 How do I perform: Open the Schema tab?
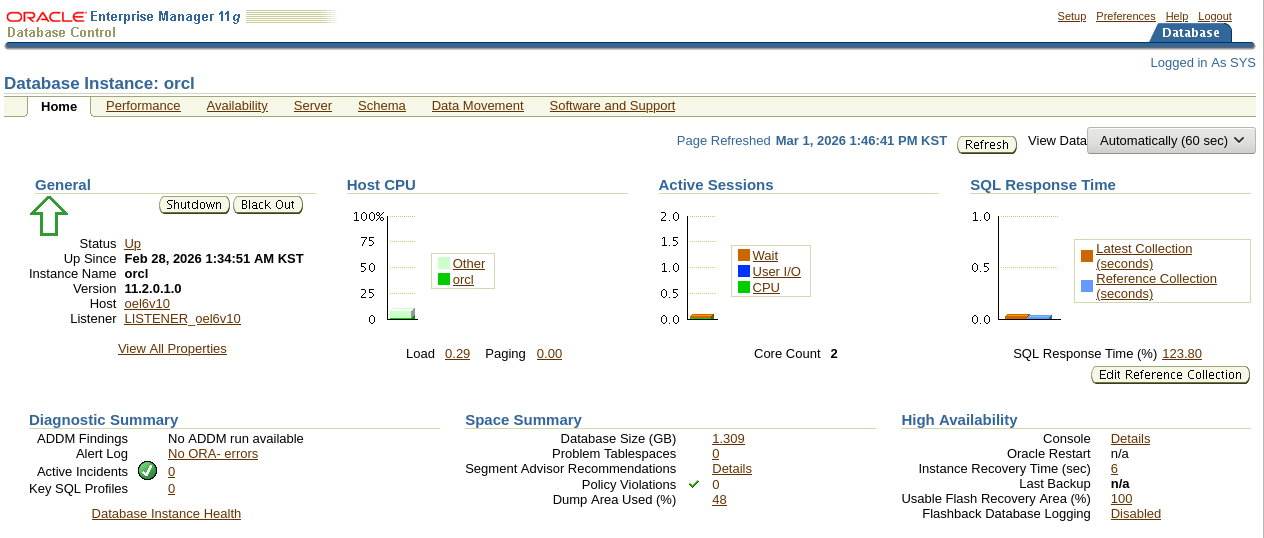[x=382, y=106]
